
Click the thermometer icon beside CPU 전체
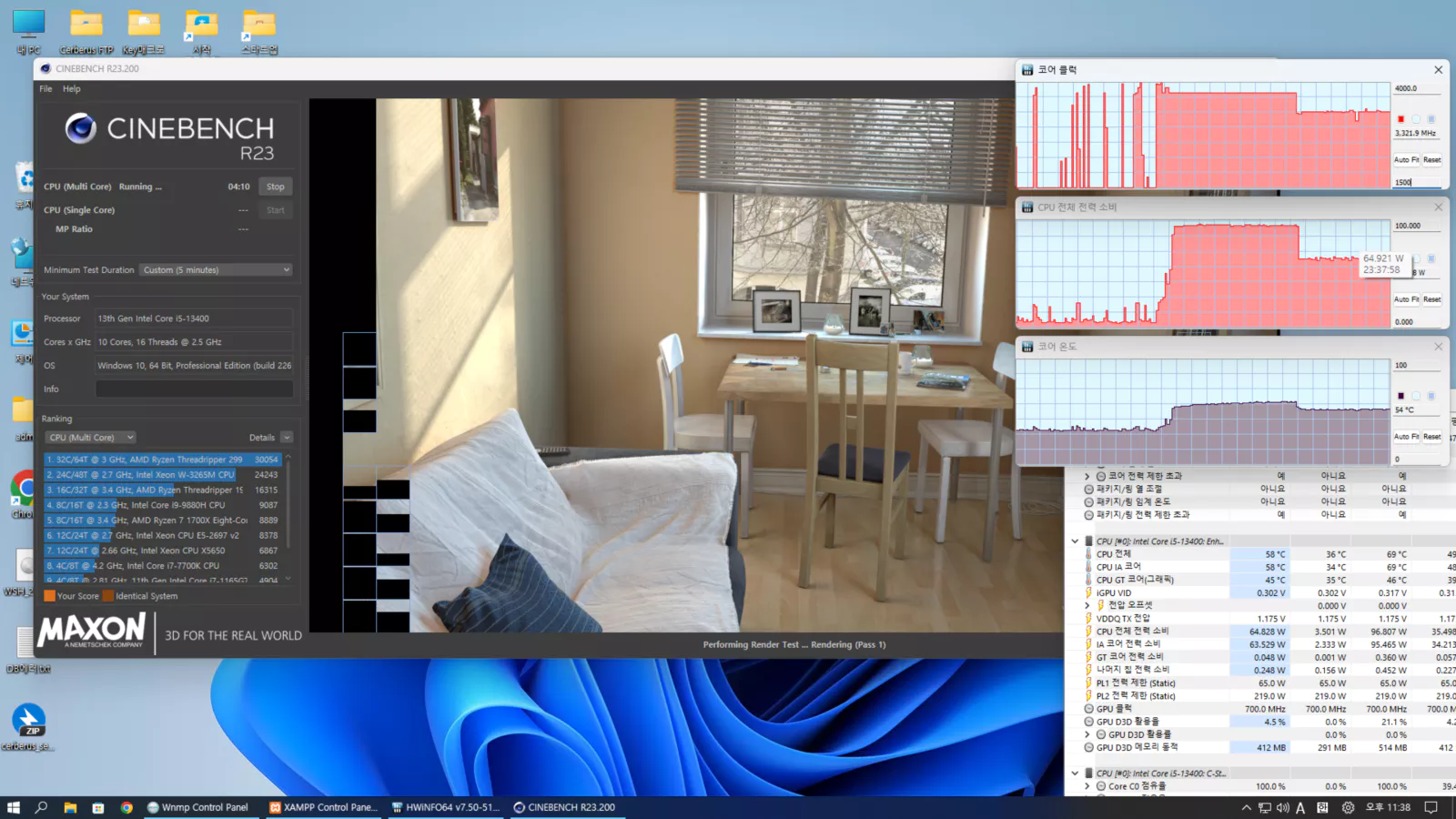click(x=1088, y=554)
